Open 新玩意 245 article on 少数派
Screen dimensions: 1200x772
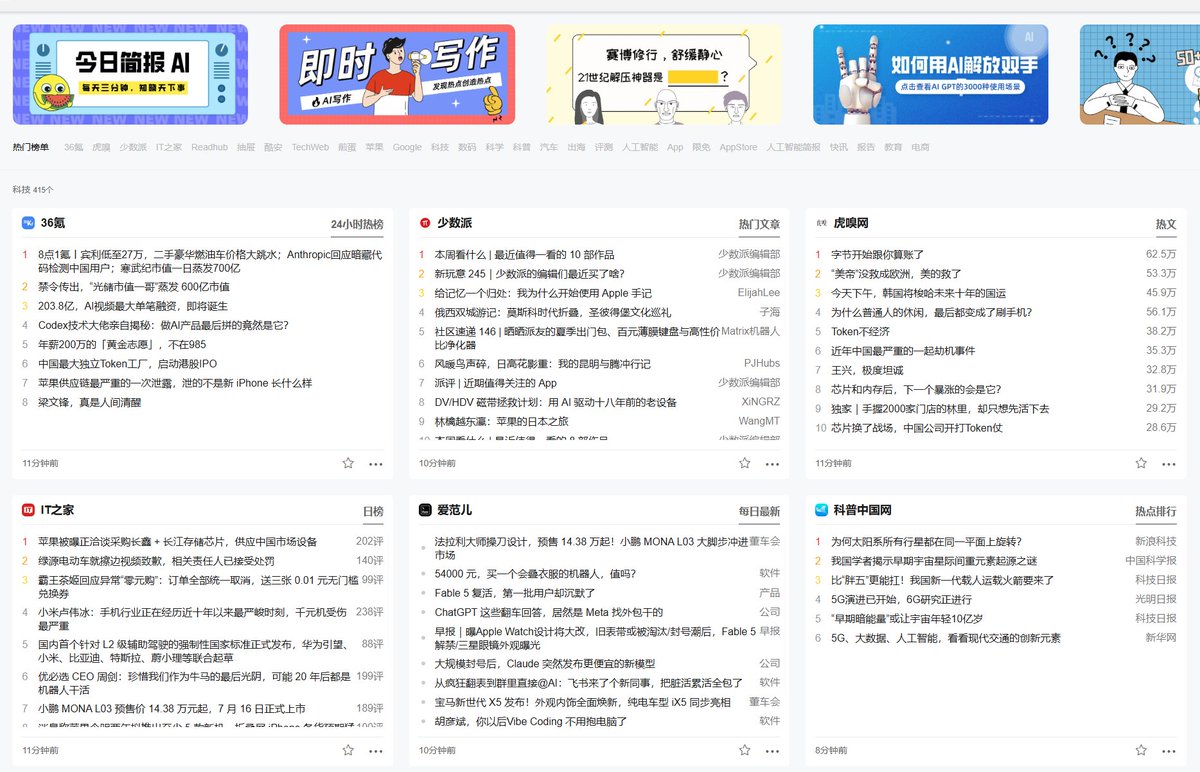tap(529, 274)
